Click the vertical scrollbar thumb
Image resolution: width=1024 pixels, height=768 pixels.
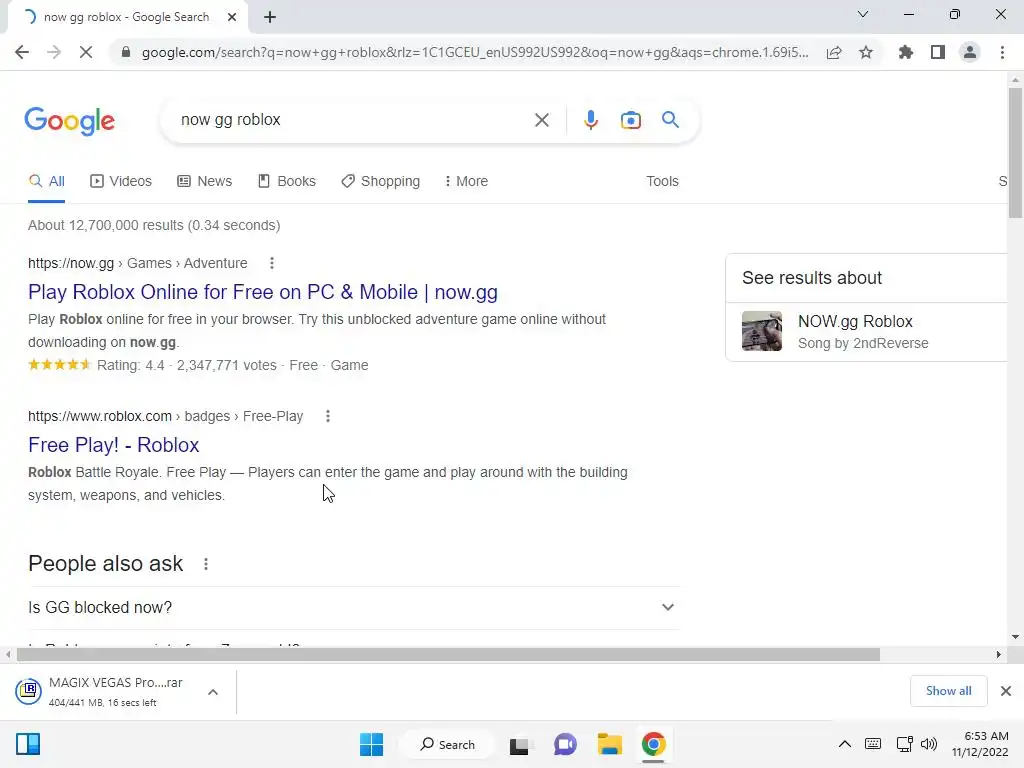(x=1015, y=152)
